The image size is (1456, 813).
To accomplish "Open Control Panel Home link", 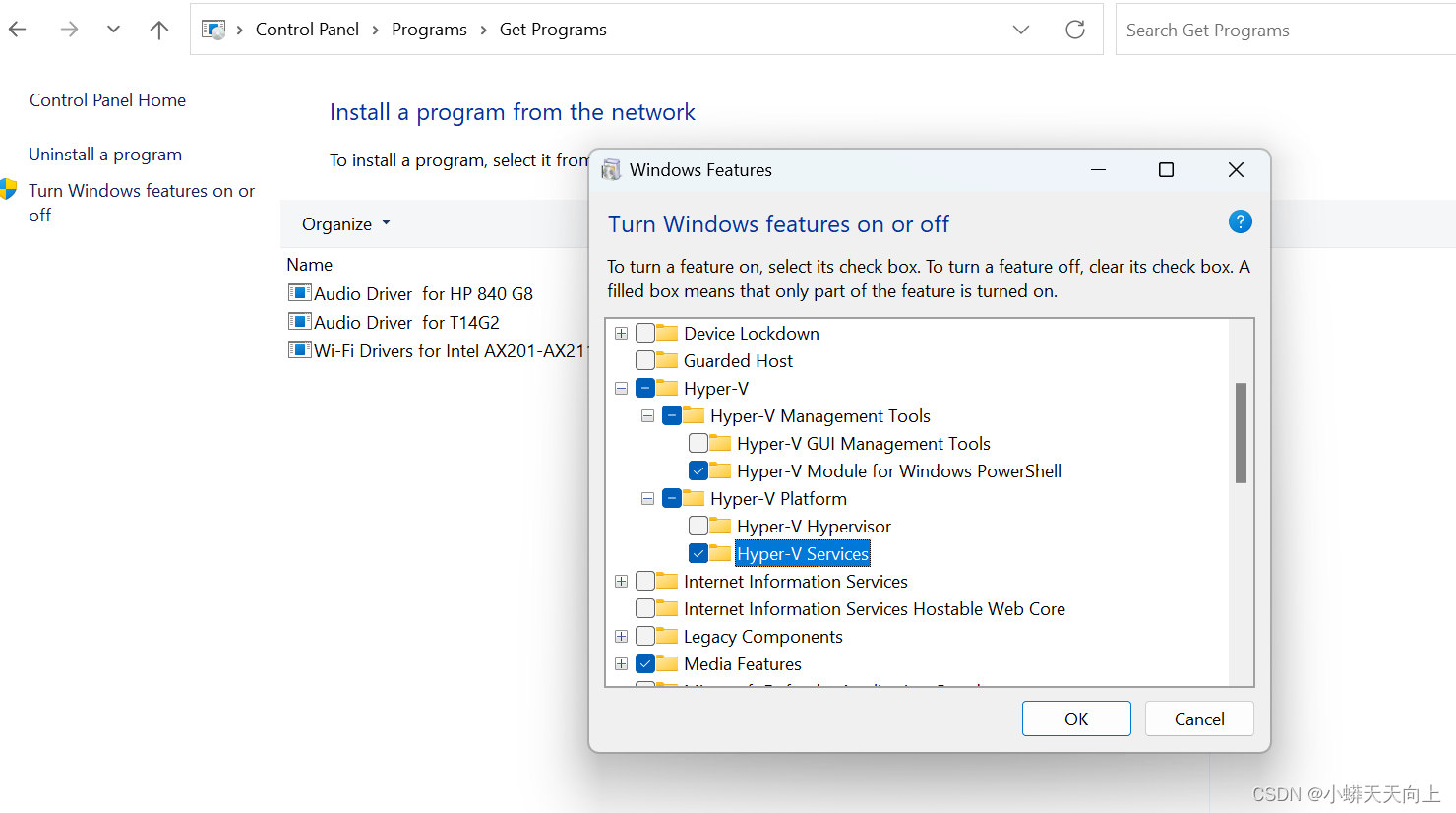I will tap(107, 100).
